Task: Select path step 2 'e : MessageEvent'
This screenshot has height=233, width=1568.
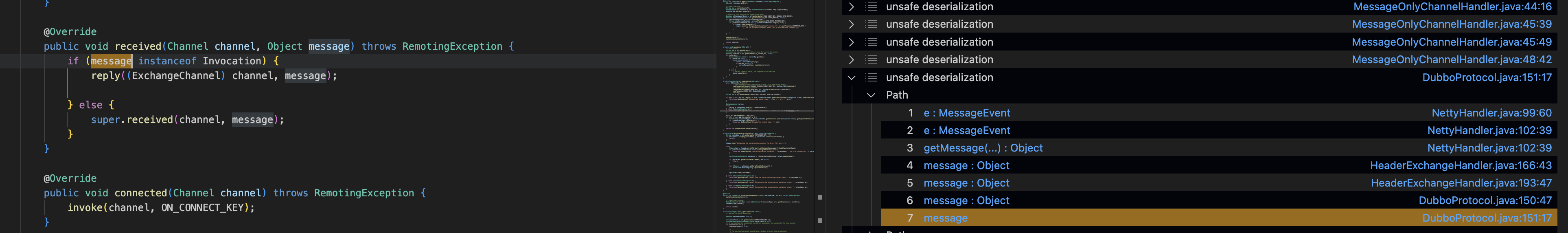Action: click(x=967, y=130)
